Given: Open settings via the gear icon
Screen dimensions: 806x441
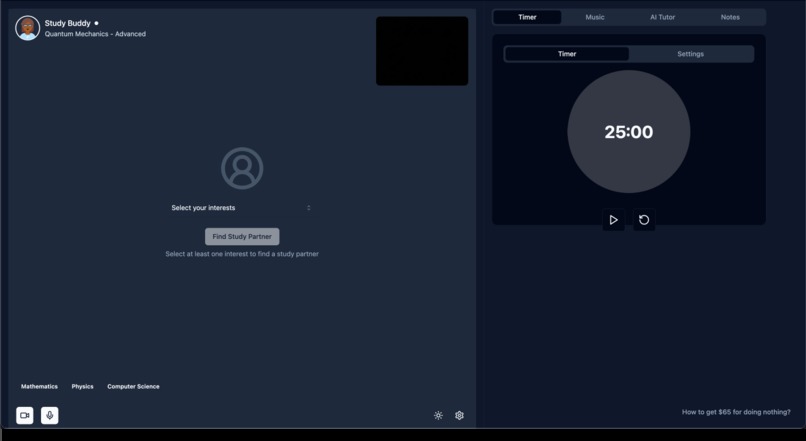Looking at the screenshot, I should click(x=460, y=415).
